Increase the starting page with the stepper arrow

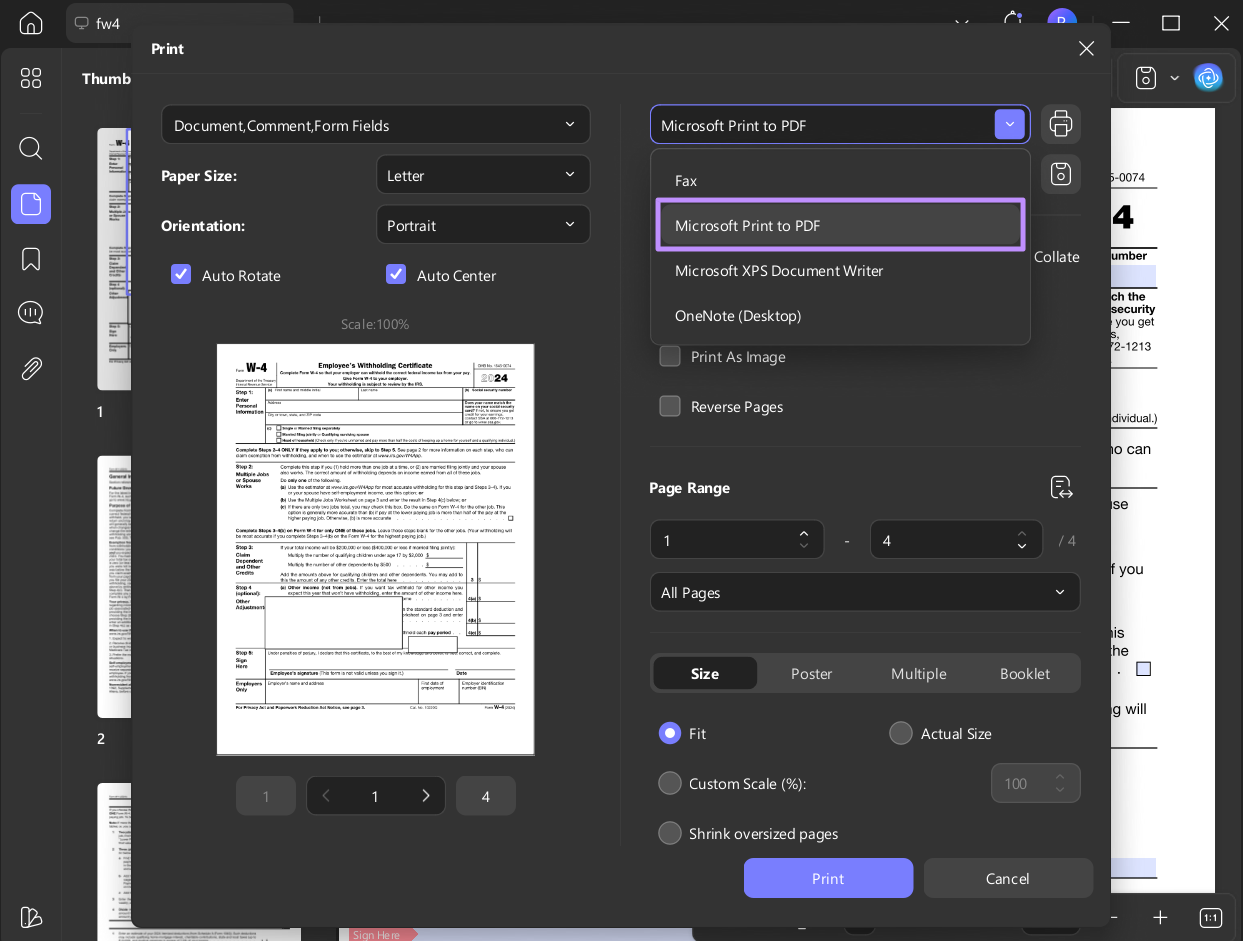click(x=804, y=533)
